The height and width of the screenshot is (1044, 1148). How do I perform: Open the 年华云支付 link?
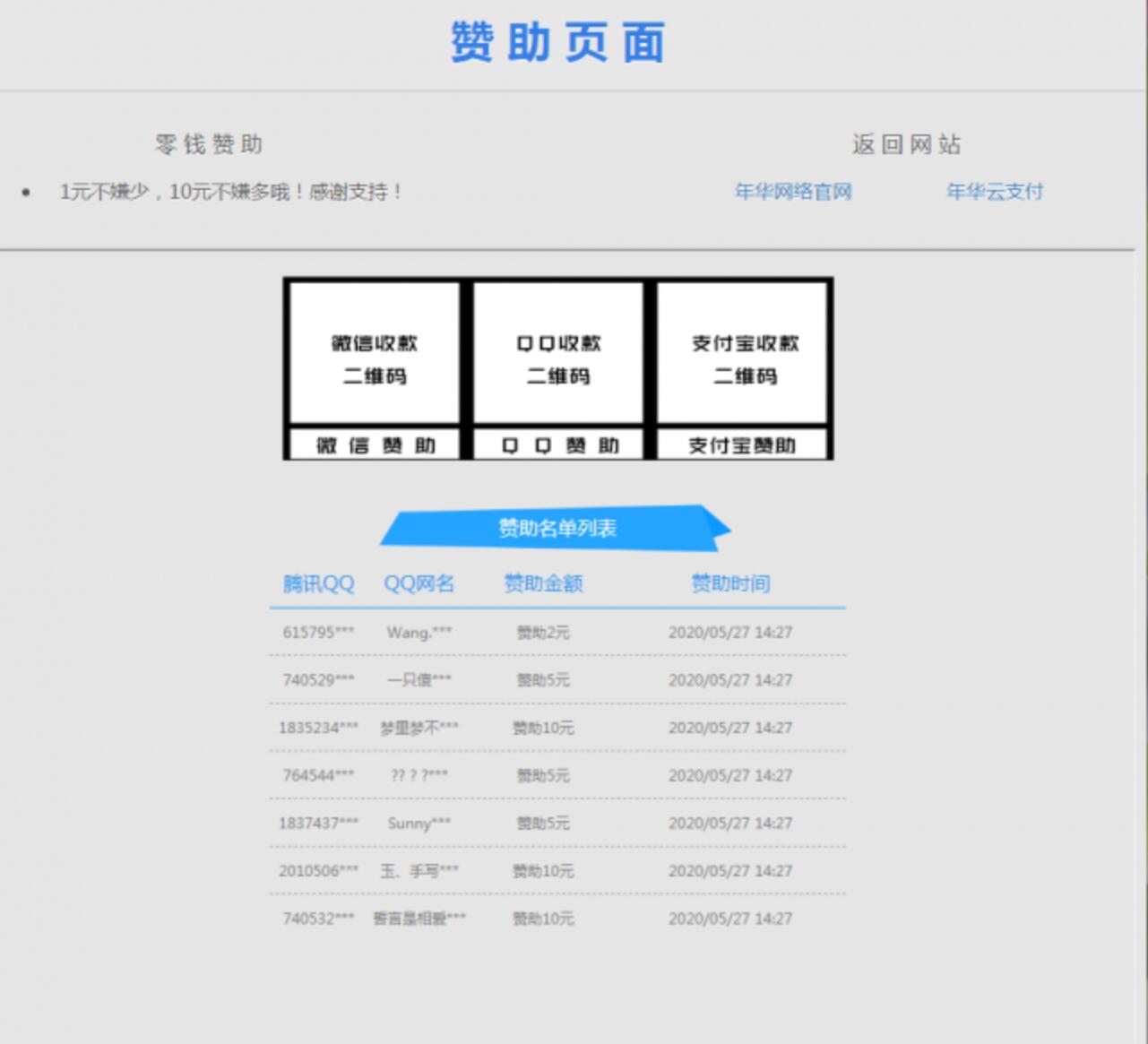click(994, 192)
